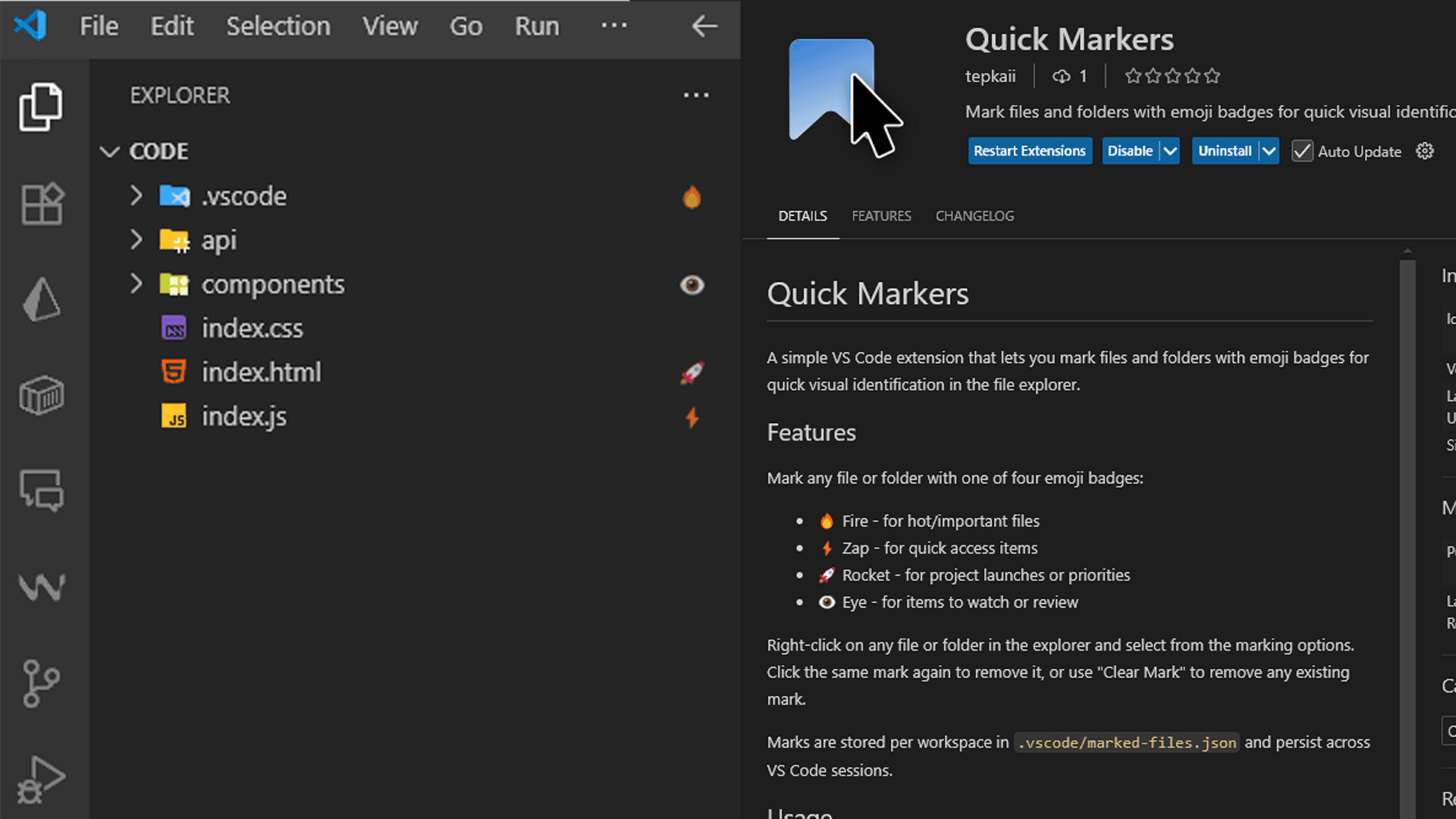Open the Prisma activity bar icon
The height and width of the screenshot is (819, 1456).
[41, 299]
